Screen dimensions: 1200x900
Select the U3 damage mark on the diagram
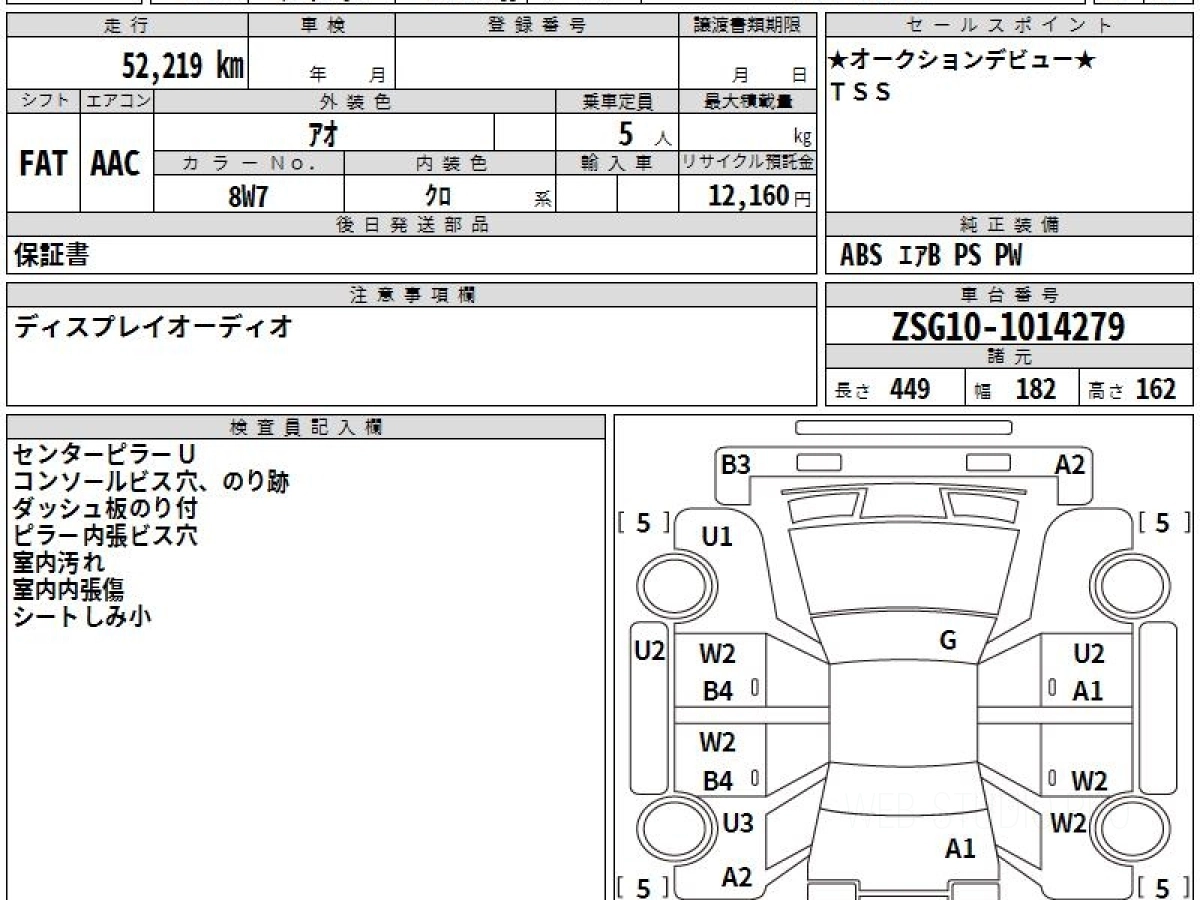[x=738, y=824]
